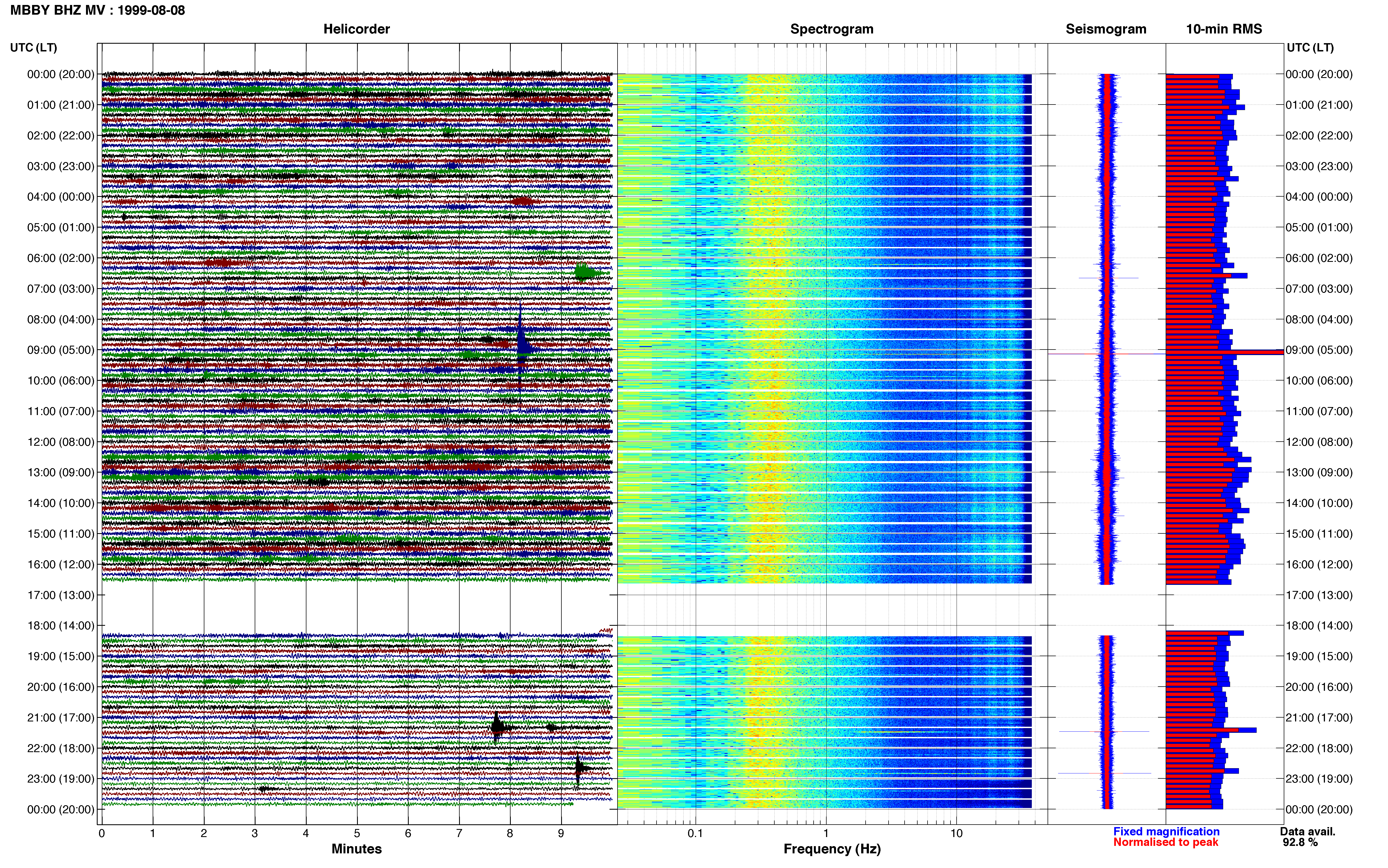The image size is (1388, 868).
Task: Click the Frequency axis tick '0.1'
Action: click(695, 833)
